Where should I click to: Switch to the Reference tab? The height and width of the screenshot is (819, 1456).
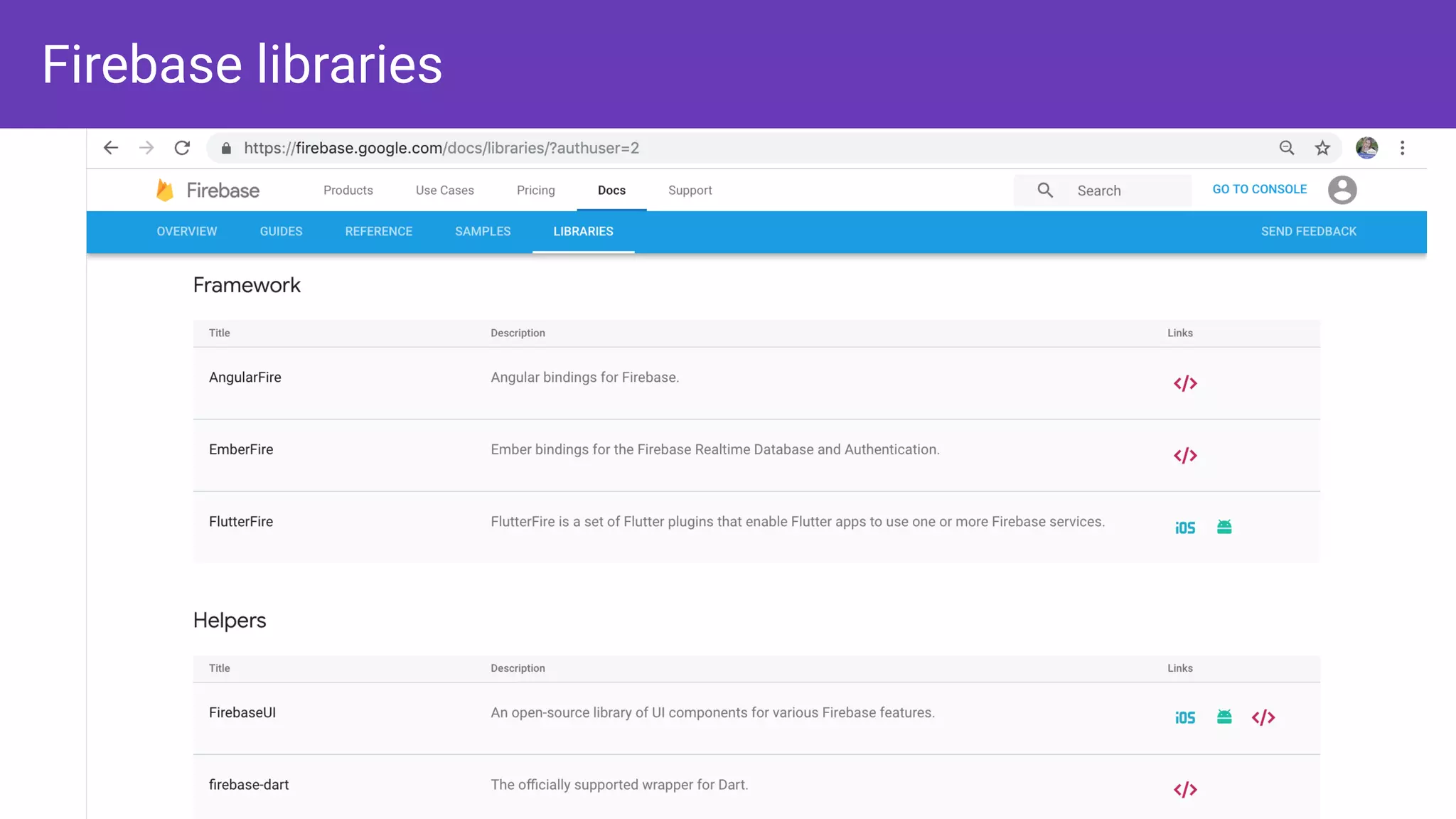379,232
